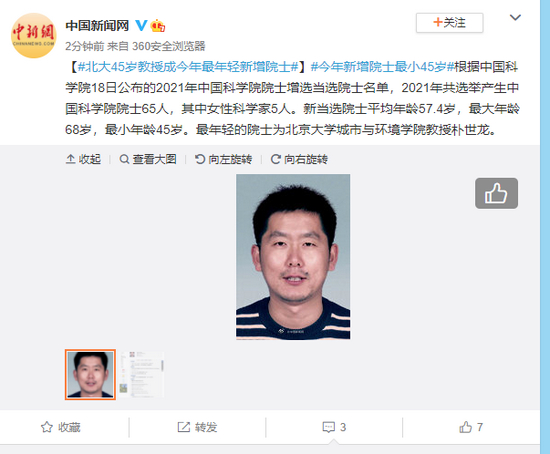Rotate the image right with 向右旋转
This screenshot has height=454, width=550.
click(299, 159)
